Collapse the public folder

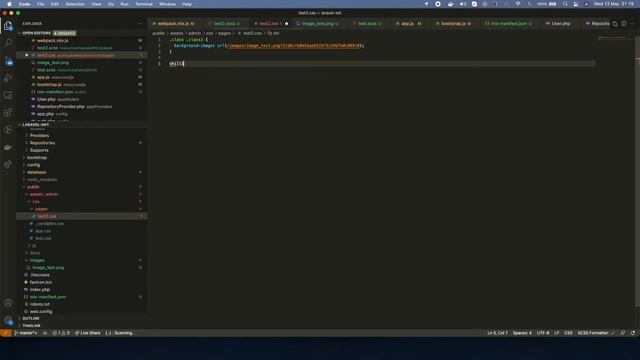point(33,187)
